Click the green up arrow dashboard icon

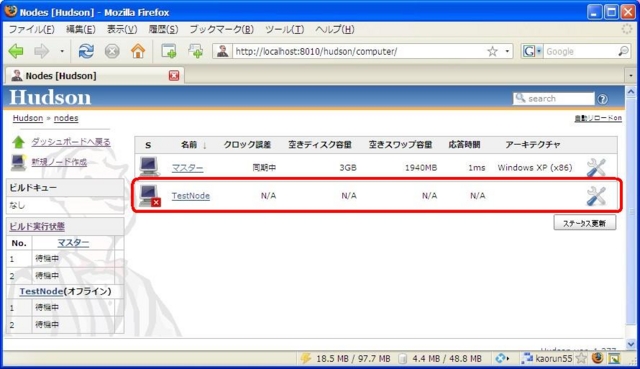tap(18, 142)
